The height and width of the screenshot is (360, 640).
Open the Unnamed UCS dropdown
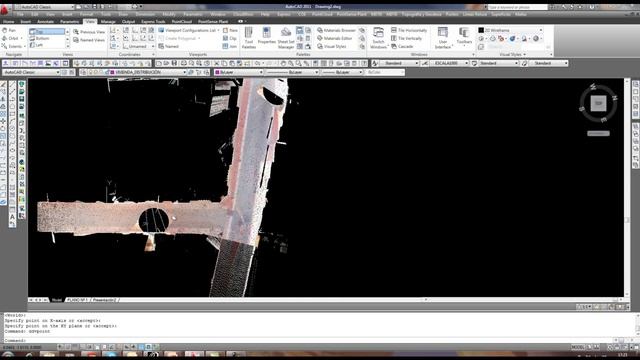[x=138, y=47]
